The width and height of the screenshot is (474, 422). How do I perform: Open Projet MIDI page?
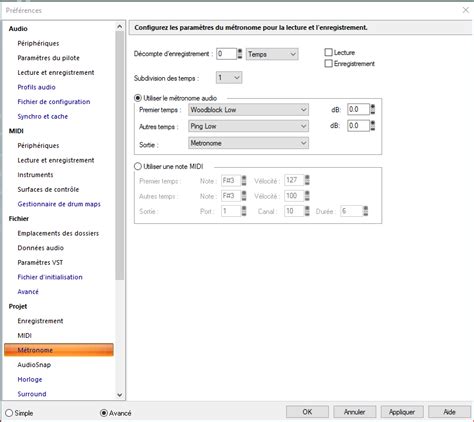(x=25, y=336)
